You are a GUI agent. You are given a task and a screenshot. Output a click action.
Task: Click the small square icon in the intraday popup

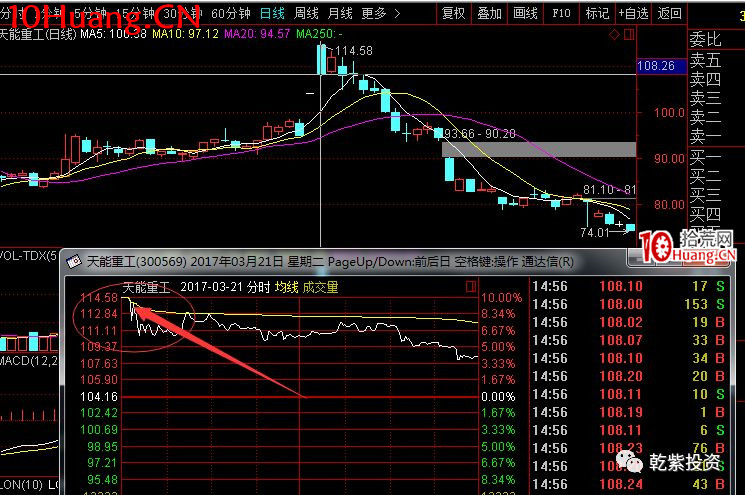click(471, 286)
